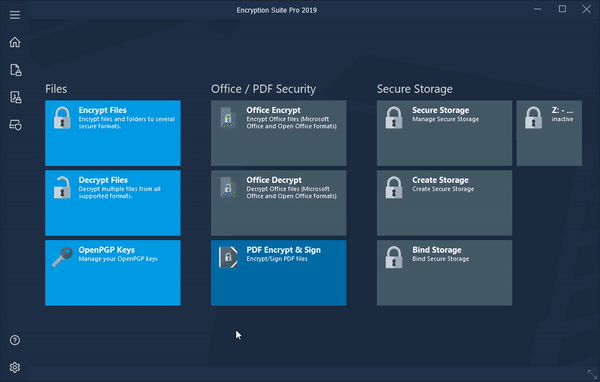Open the Help question mark icon
Image resolution: width=600 pixels, height=382 pixels.
(15, 340)
